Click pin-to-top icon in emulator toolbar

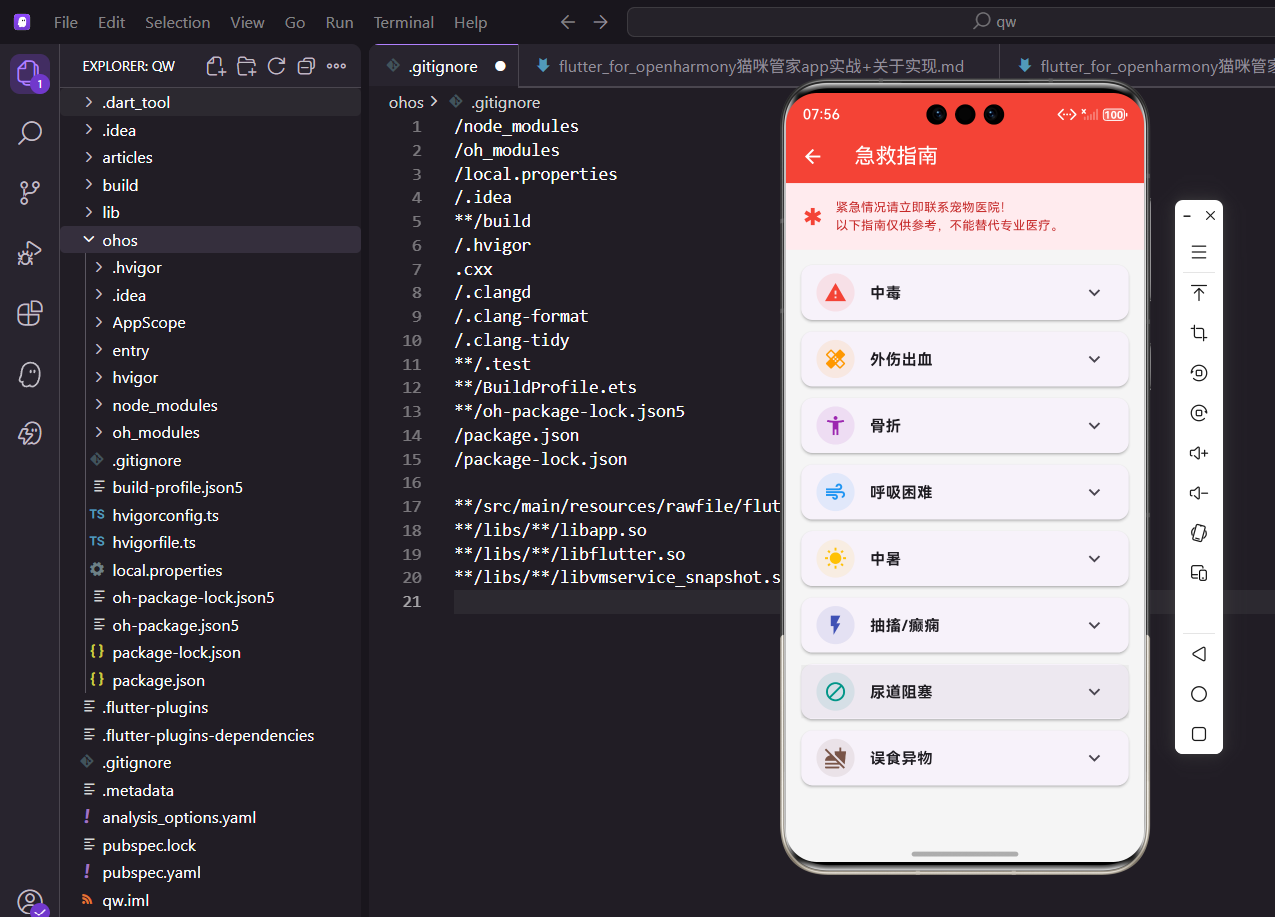[1199, 293]
